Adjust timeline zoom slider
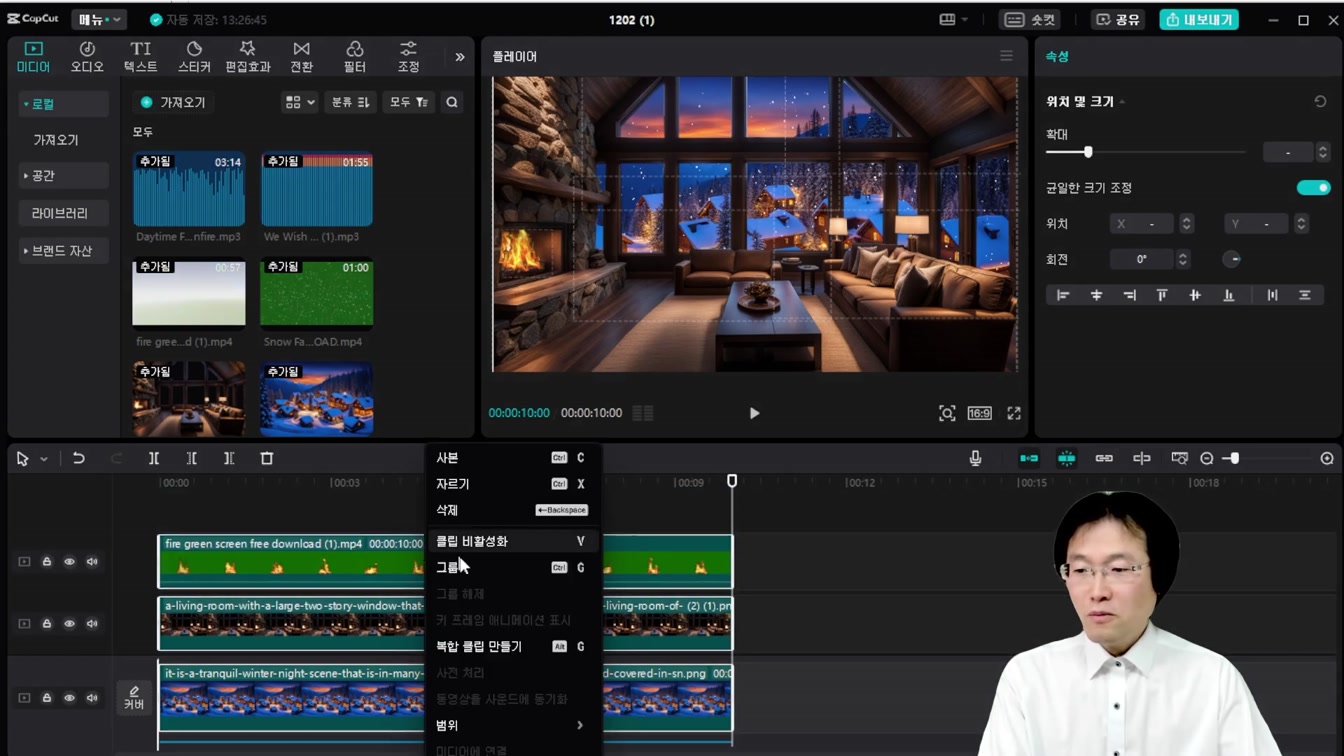Screen dimensions: 1344x756 [1234, 458]
